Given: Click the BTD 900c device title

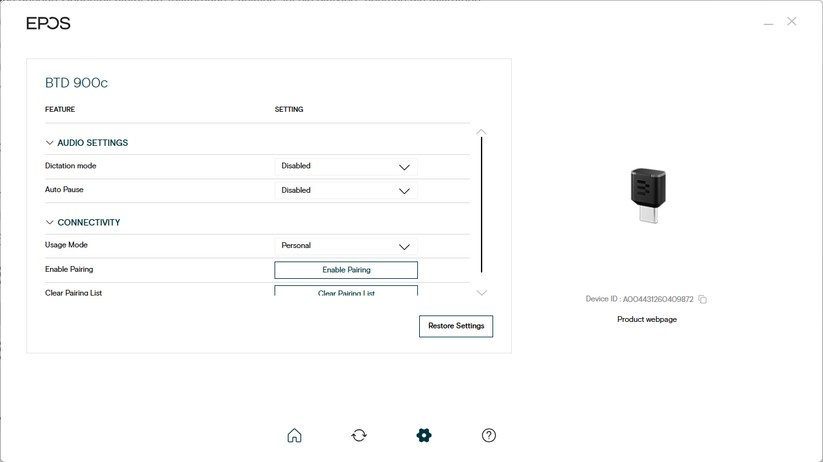Looking at the screenshot, I should (x=76, y=83).
